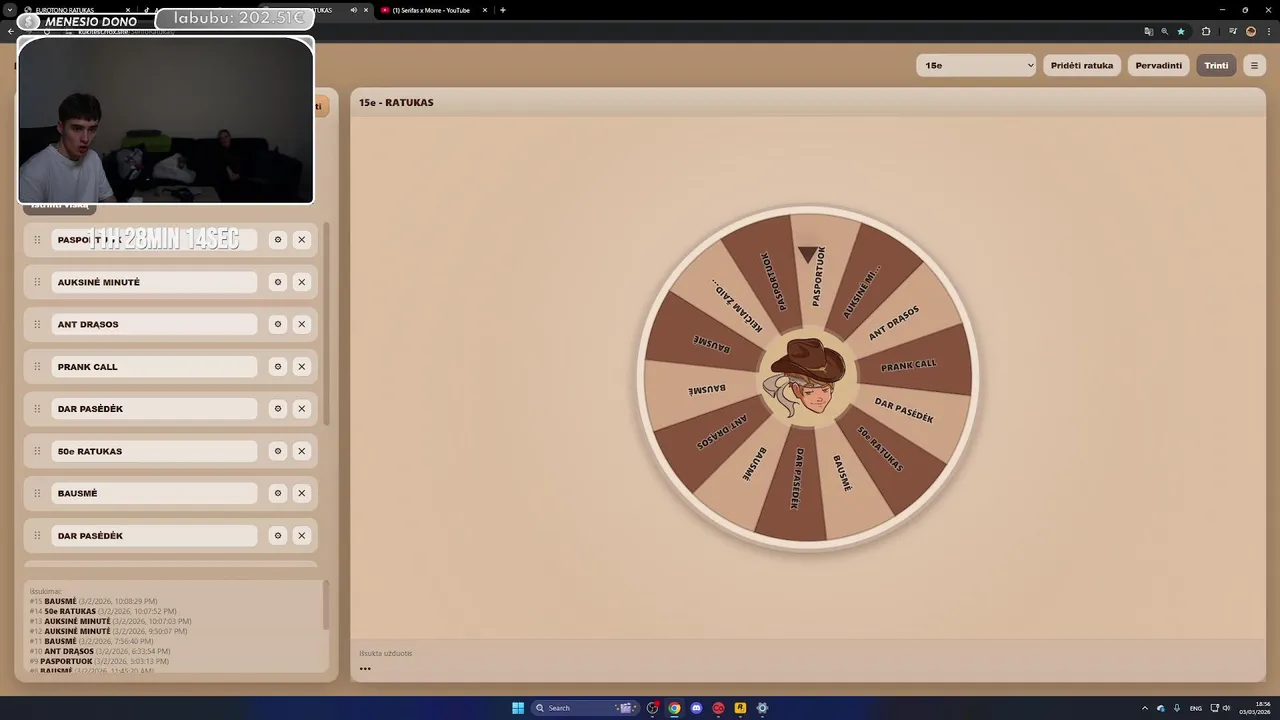Grab the drag handle of AUKSINĖ MINUTĖ row
This screenshot has height=720, width=1280.
coord(37,282)
